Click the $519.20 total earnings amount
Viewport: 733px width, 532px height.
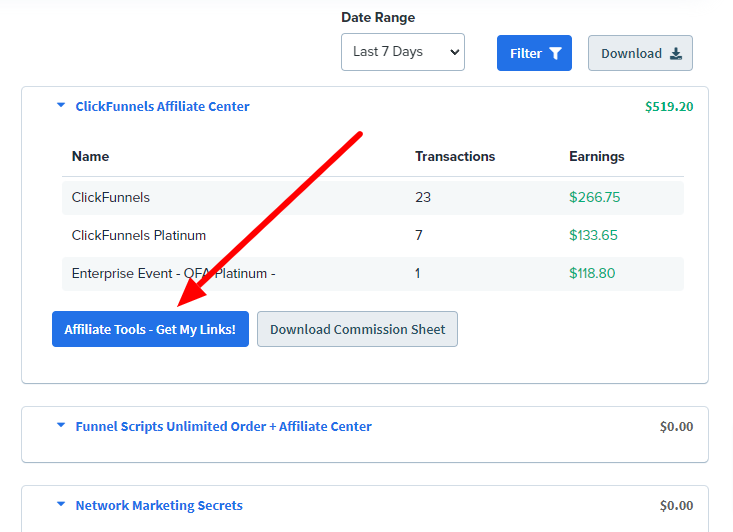[669, 107]
